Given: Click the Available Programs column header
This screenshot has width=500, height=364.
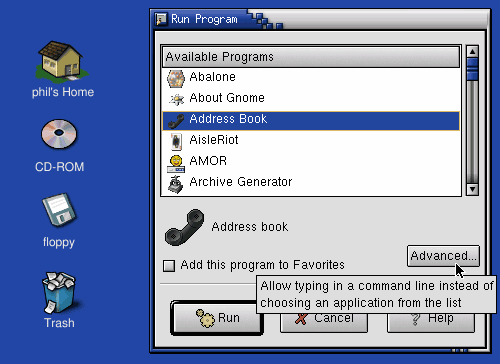Looking at the screenshot, I should (x=311, y=57).
